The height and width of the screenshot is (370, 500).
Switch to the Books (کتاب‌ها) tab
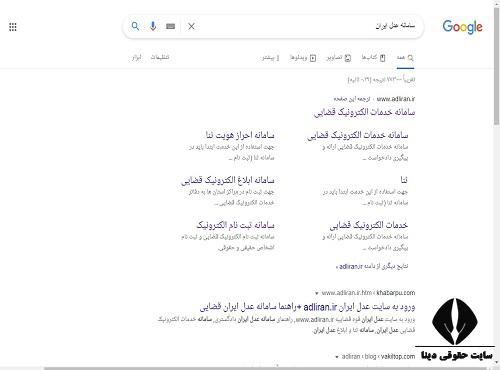point(373,58)
